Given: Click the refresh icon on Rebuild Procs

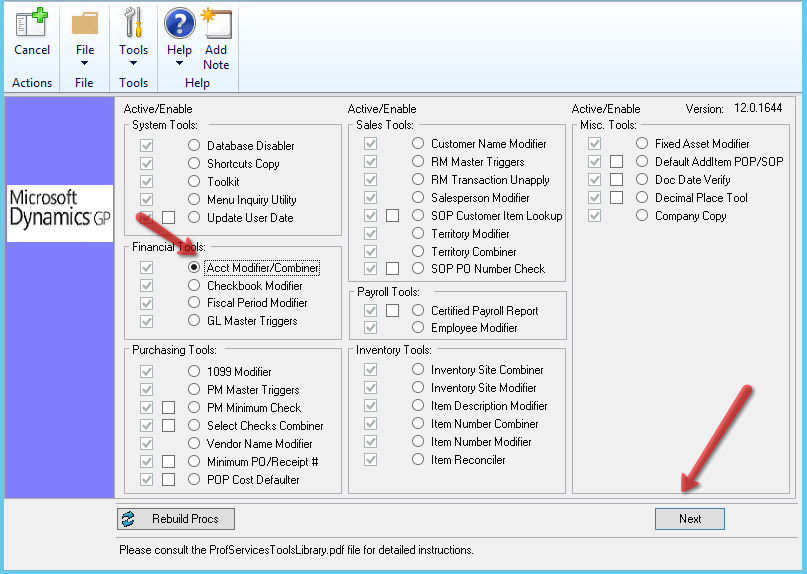Looking at the screenshot, I should [128, 519].
